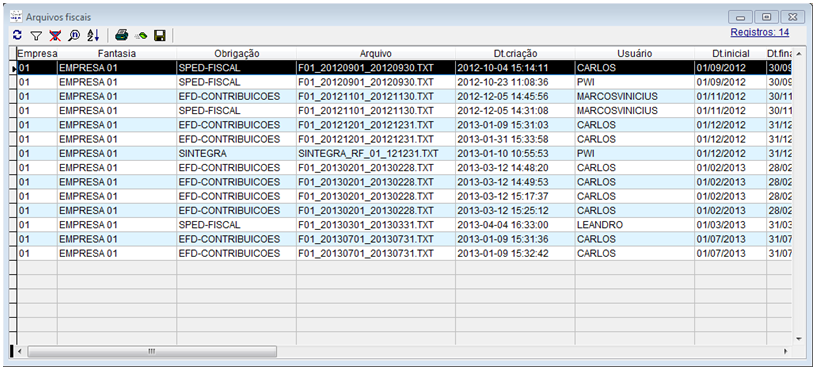This screenshot has width=815, height=370.
Task: Click date 2013-03-12 15:25:12
Action: [515, 210]
